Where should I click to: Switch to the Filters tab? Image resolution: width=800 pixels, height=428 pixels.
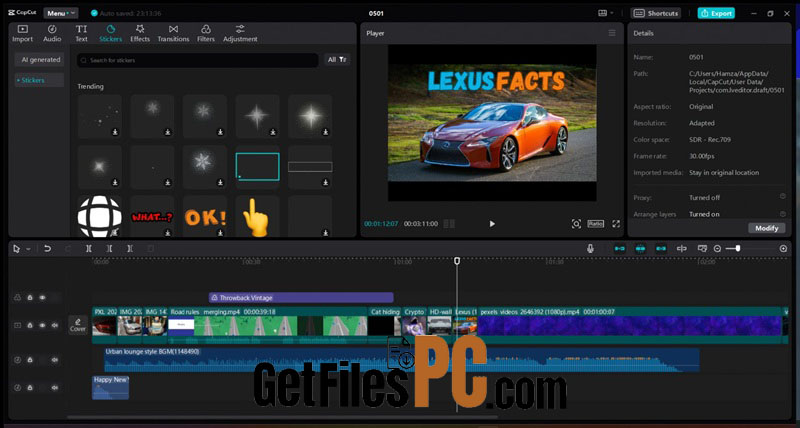[206, 33]
